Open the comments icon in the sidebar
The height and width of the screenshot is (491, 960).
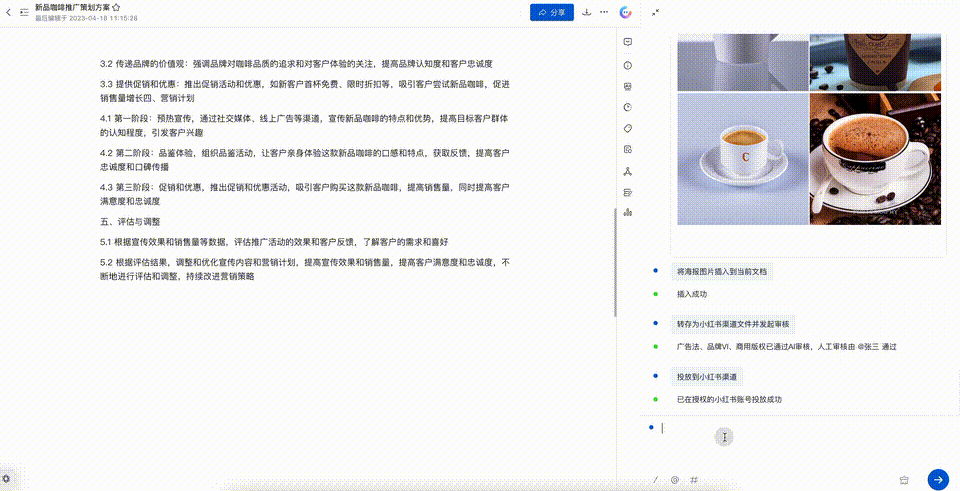tap(627, 42)
